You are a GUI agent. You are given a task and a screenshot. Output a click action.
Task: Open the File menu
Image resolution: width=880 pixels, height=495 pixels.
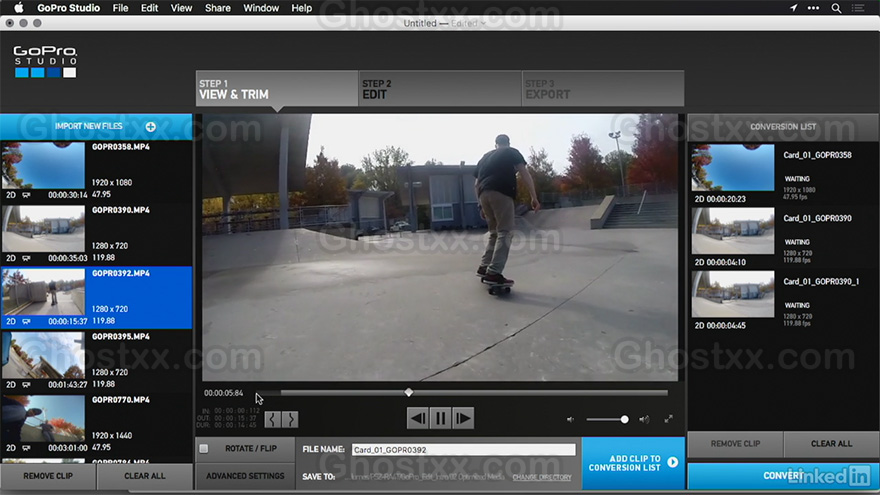(120, 8)
